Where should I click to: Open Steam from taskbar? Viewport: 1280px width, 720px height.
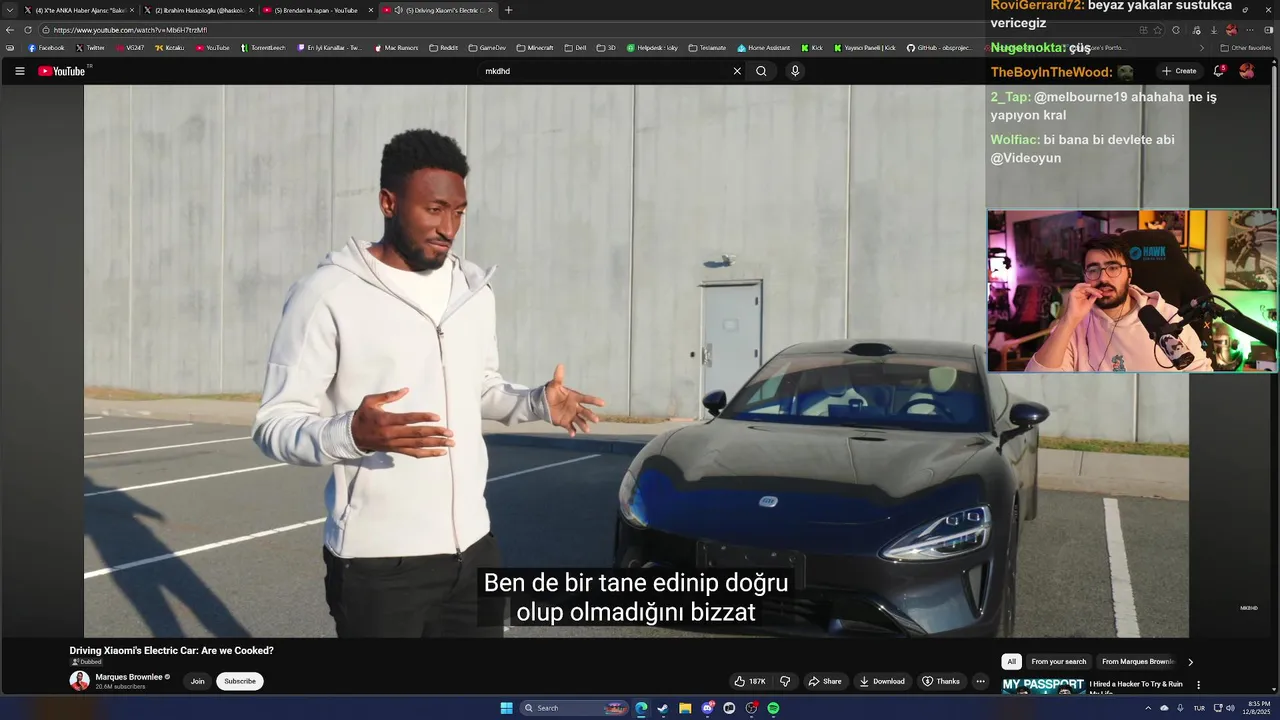tap(663, 708)
